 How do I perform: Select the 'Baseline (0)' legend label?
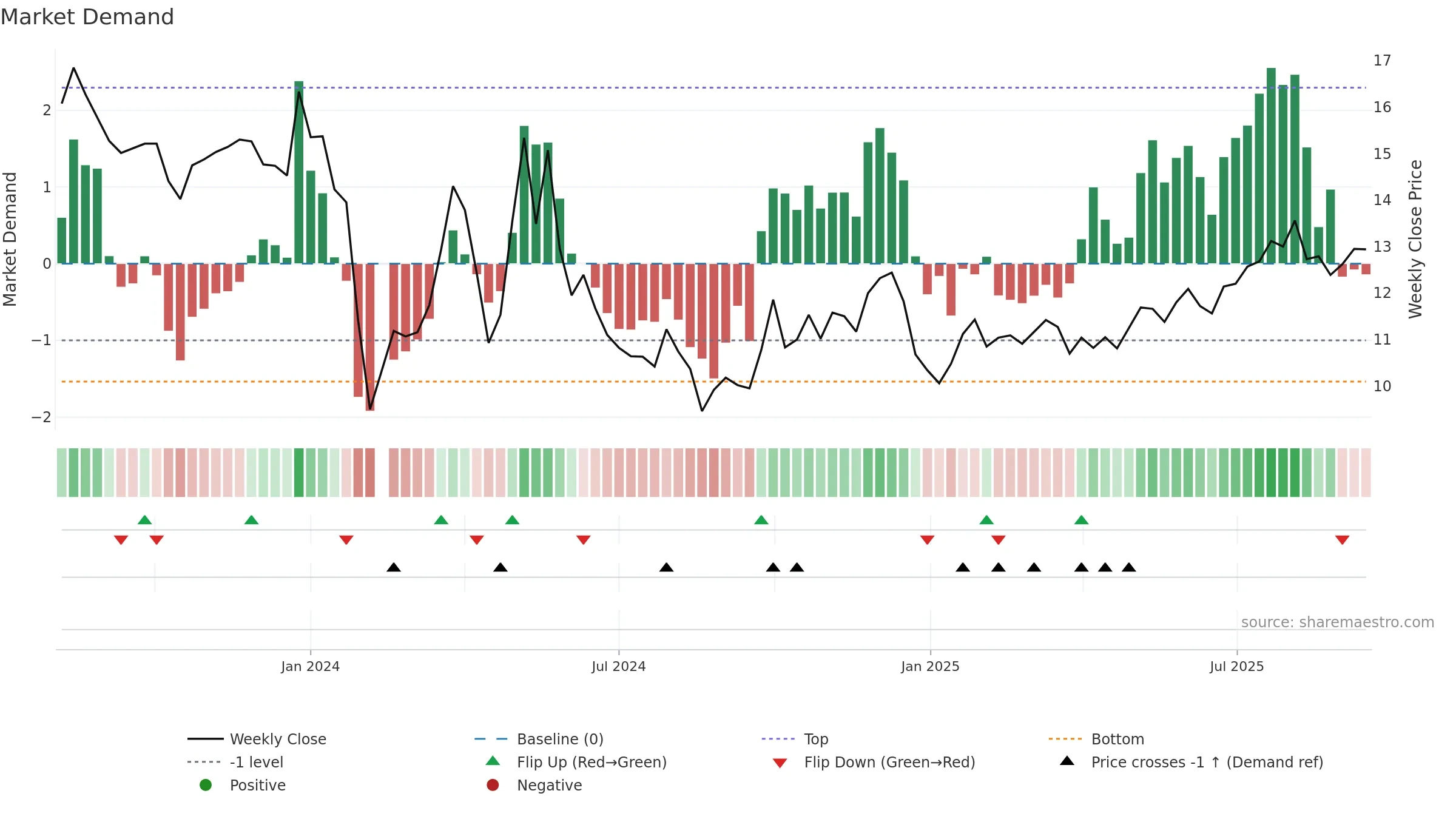[560, 739]
